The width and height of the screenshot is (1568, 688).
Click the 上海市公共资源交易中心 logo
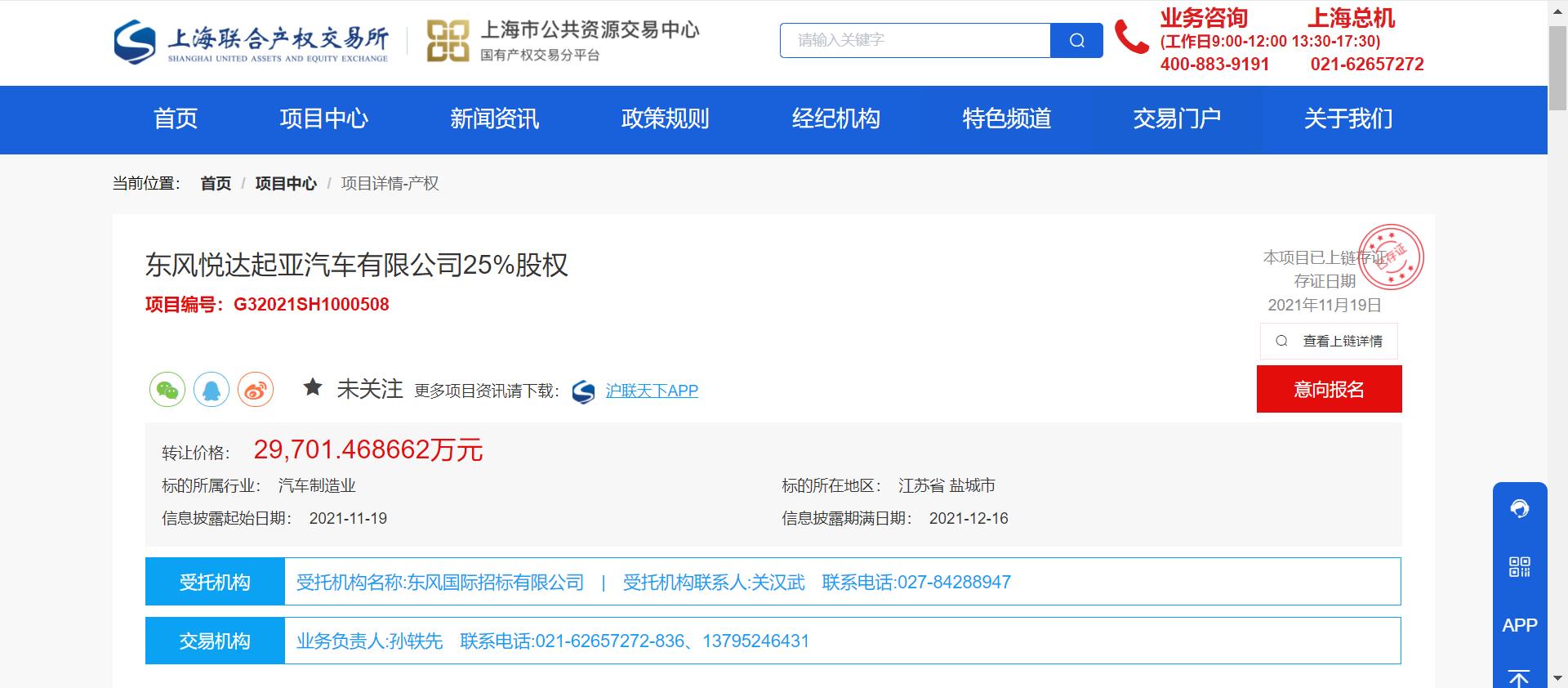click(563, 41)
